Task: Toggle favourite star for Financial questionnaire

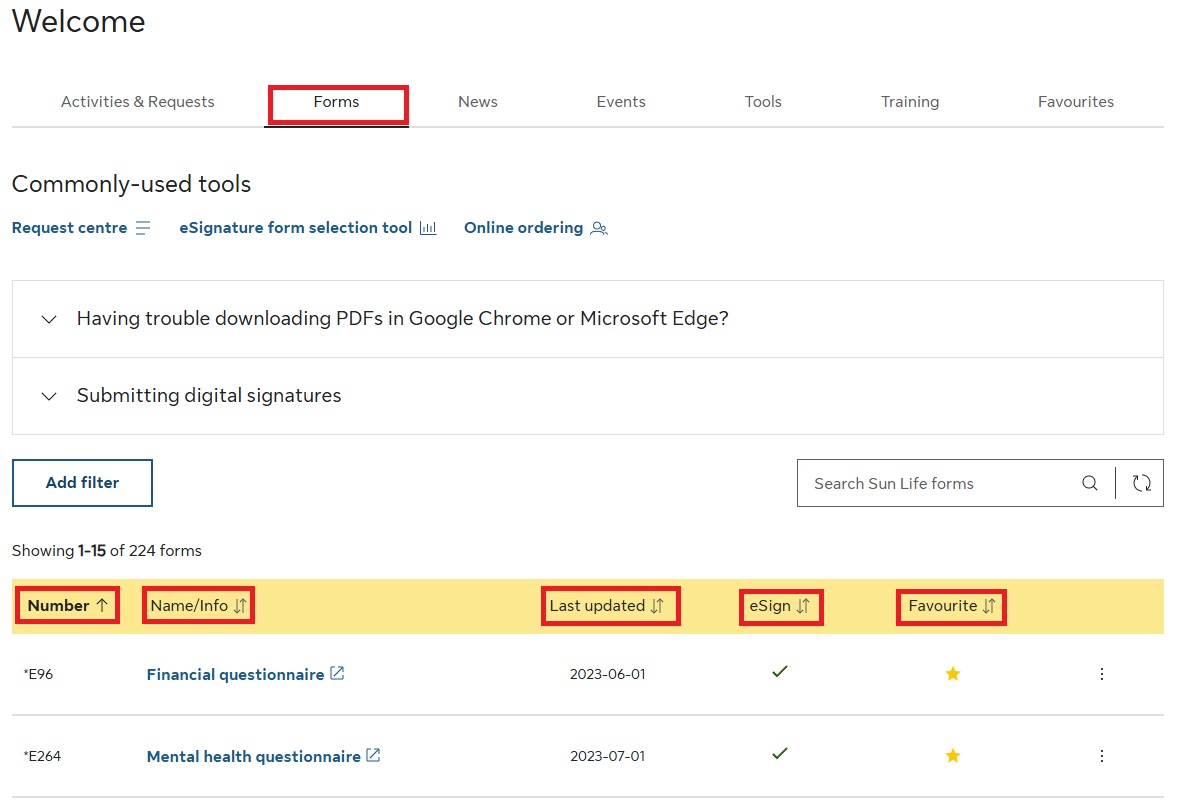Action: (x=952, y=674)
